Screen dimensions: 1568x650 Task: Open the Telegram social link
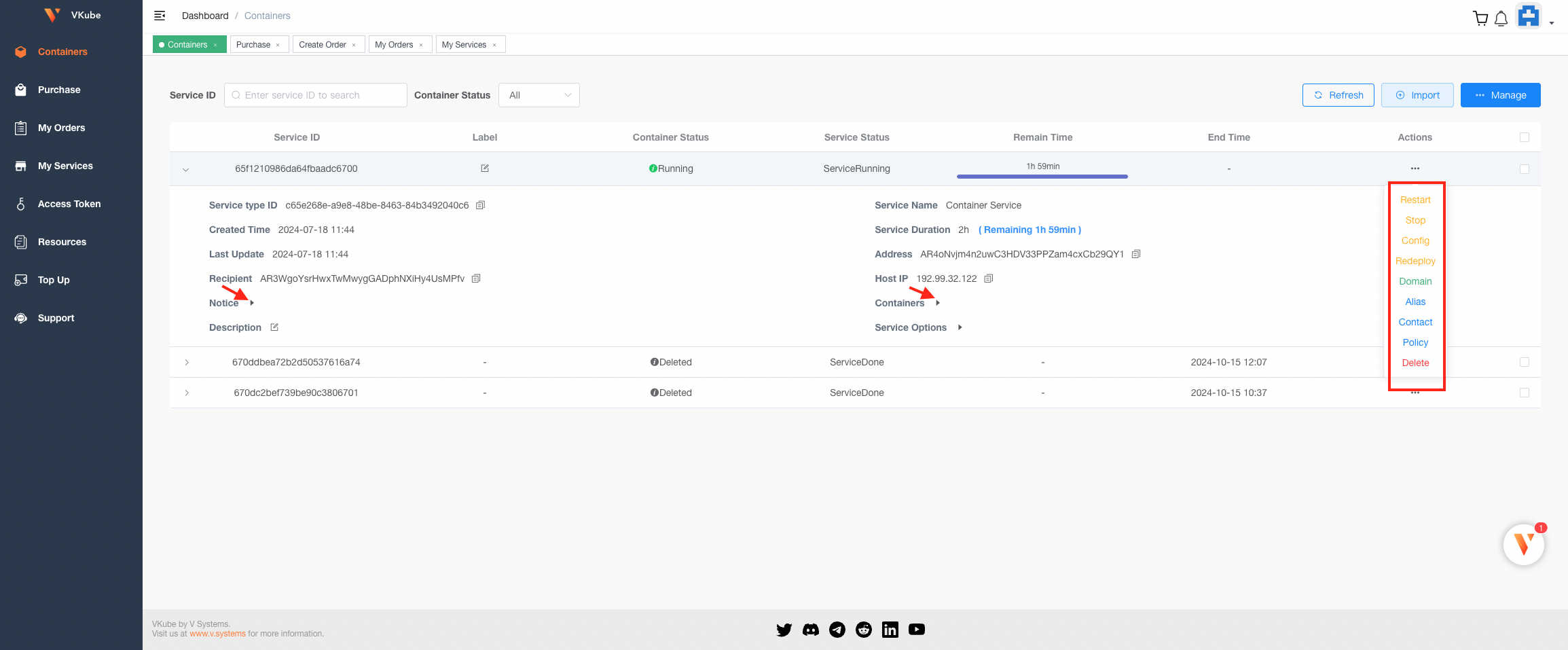(837, 630)
